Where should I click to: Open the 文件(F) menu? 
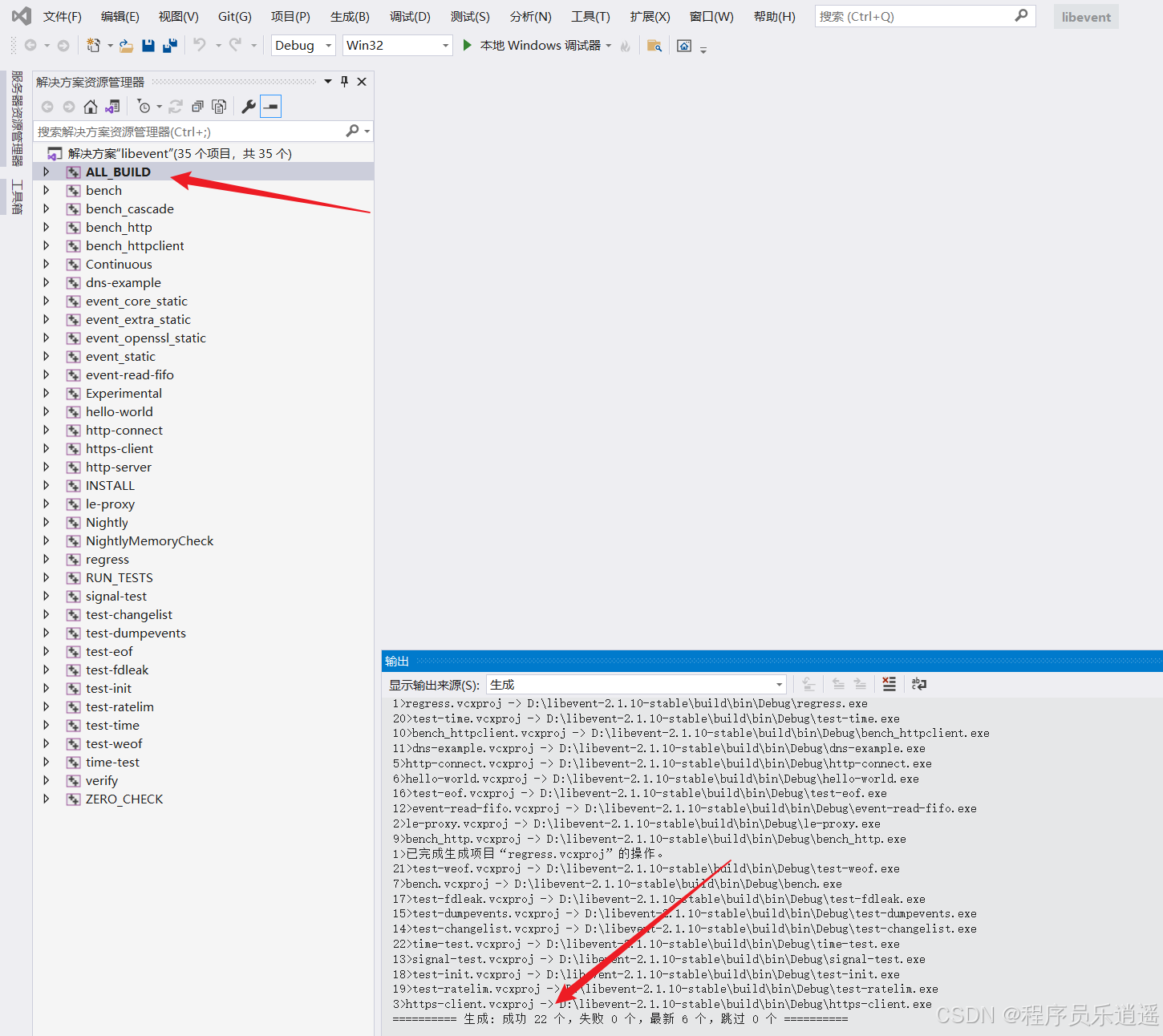63,17
